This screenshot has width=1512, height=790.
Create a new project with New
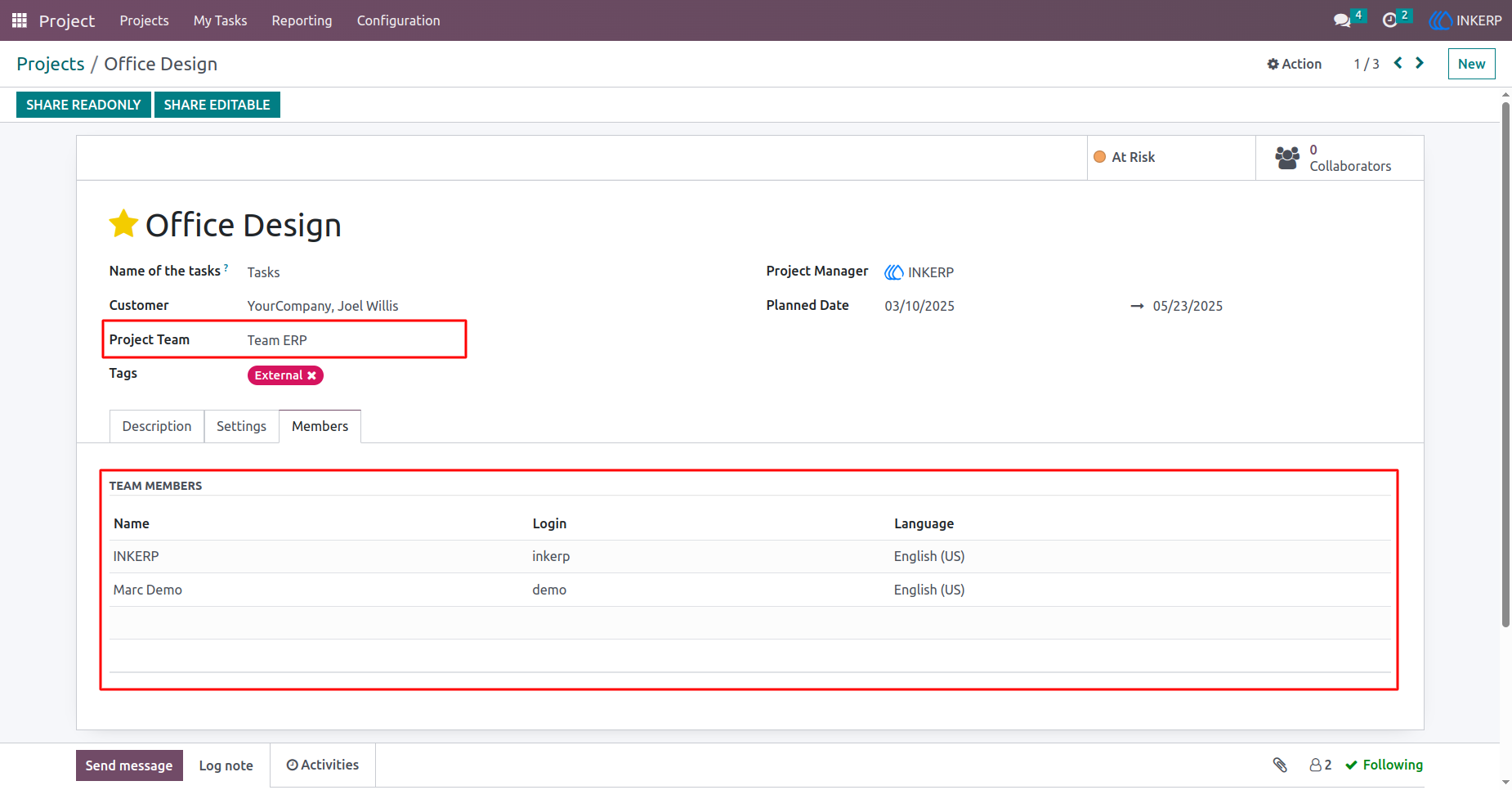click(1471, 64)
